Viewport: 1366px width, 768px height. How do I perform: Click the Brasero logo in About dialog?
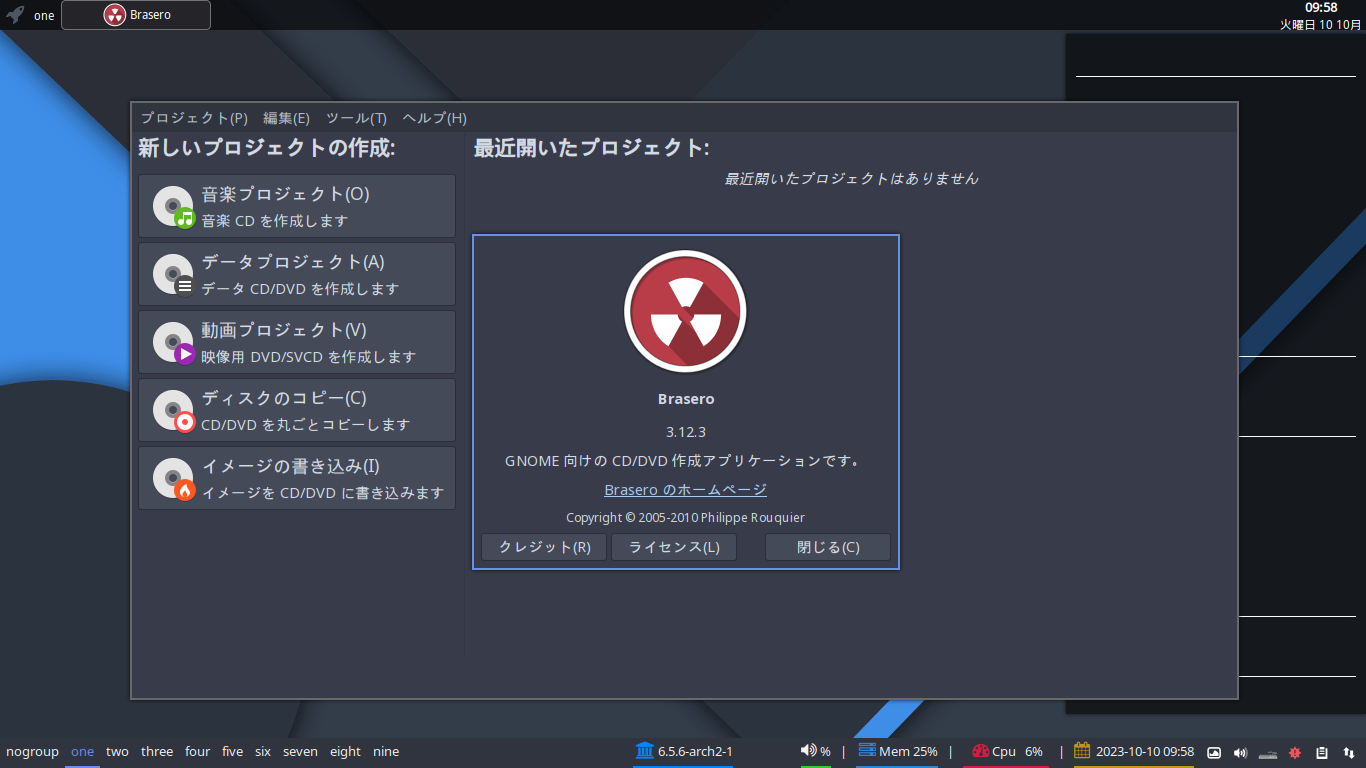[686, 311]
